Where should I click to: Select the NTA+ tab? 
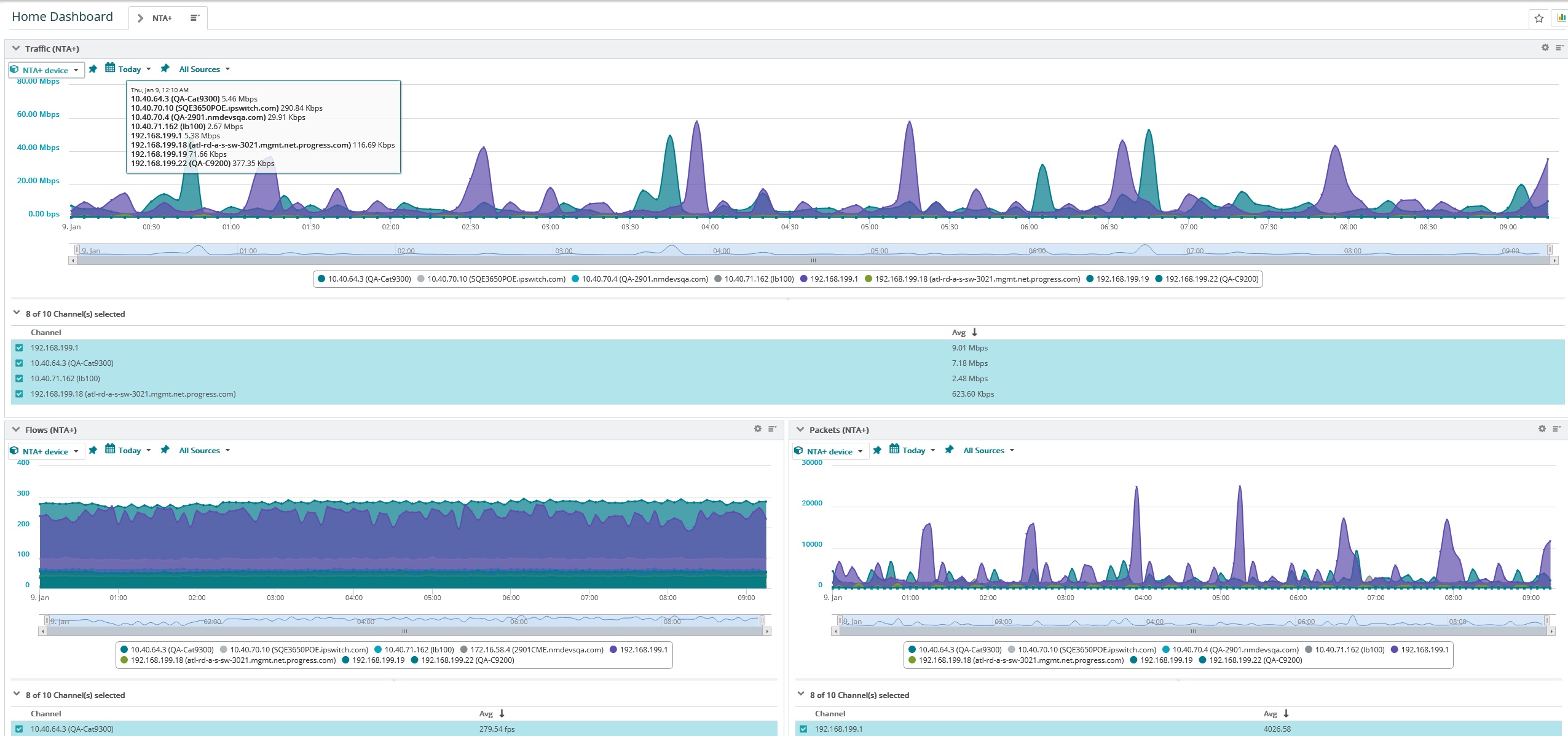pos(161,17)
